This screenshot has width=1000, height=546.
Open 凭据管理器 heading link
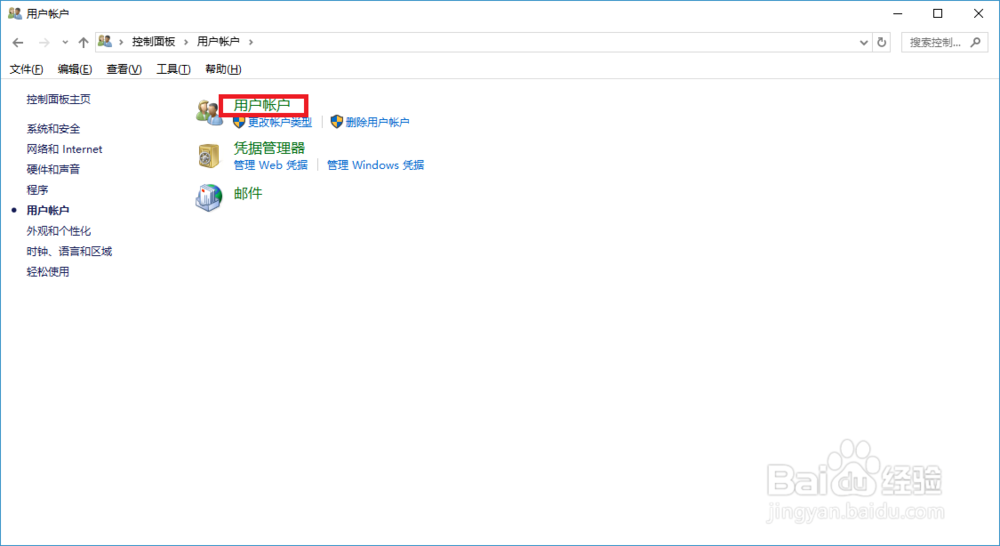pos(269,148)
